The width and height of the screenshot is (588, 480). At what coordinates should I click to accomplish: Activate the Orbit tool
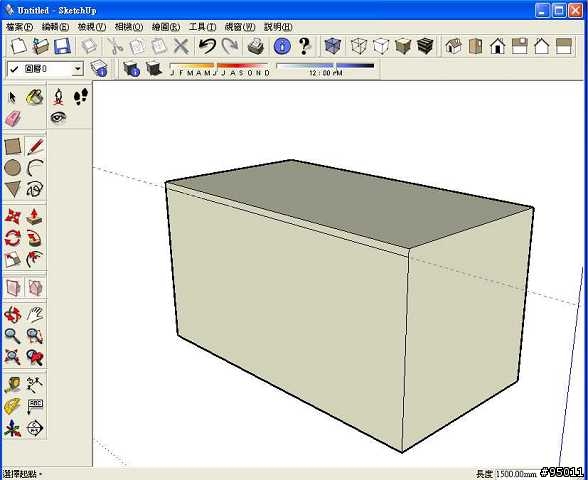click(x=12, y=315)
